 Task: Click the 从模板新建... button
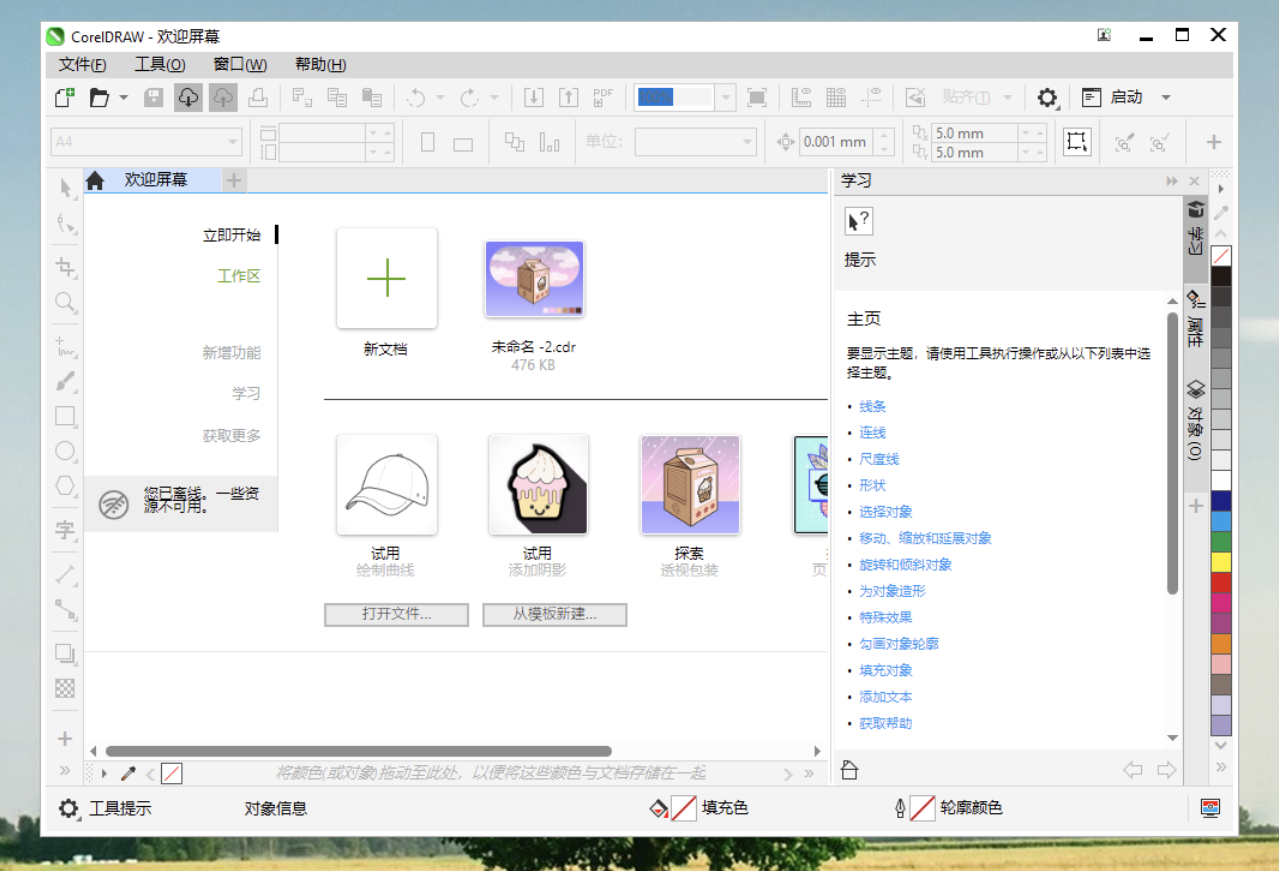554,614
